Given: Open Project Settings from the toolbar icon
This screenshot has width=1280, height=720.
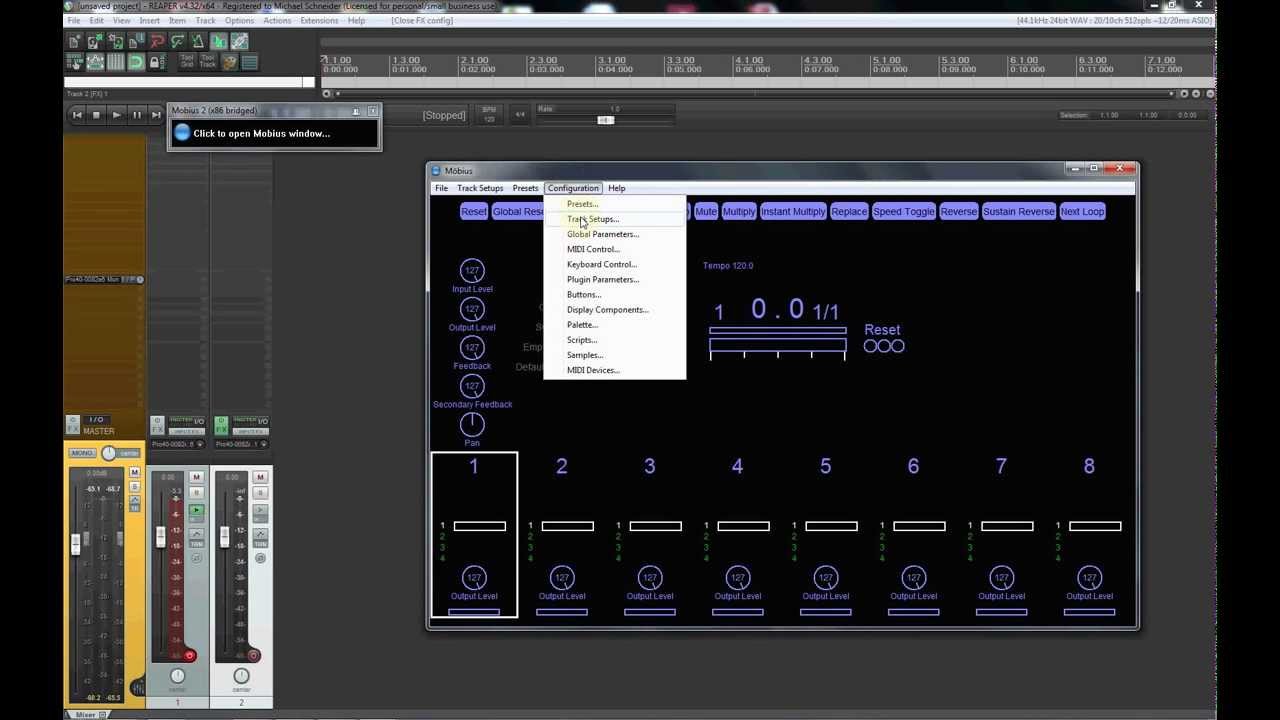Looking at the screenshot, I should coord(136,41).
